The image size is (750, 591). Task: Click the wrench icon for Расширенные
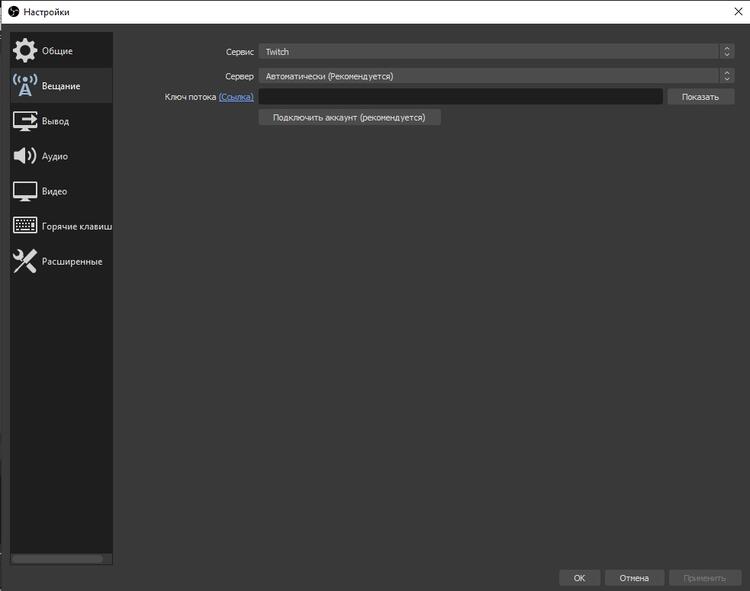(x=25, y=262)
